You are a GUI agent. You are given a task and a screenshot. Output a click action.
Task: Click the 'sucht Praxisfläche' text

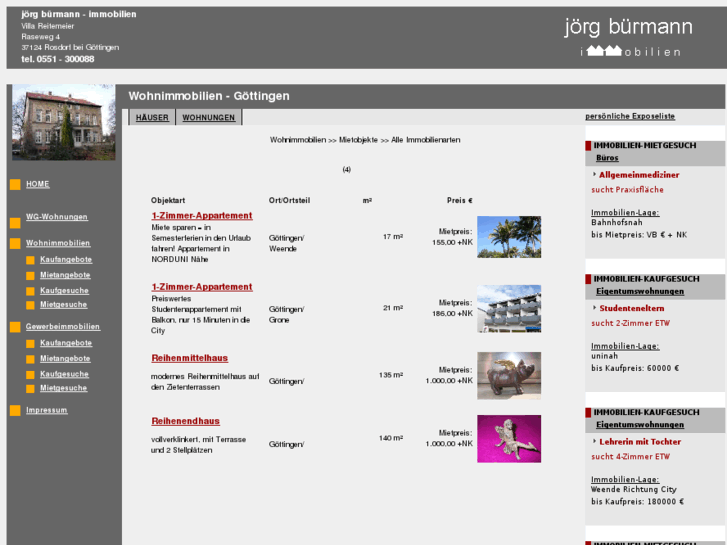[x=627, y=190]
